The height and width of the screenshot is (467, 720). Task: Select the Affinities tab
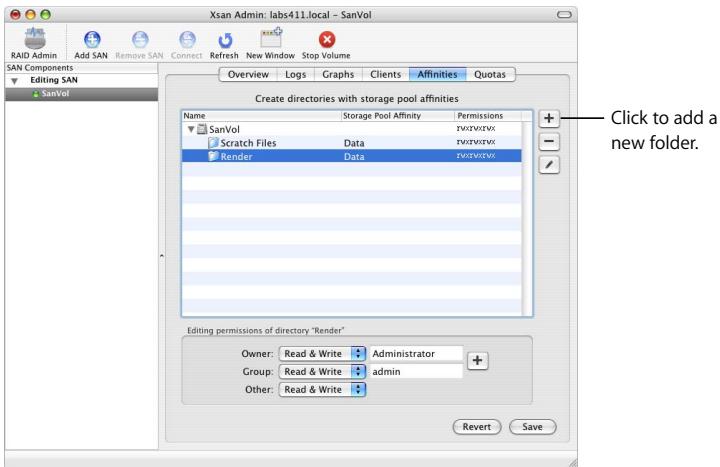coord(438,74)
